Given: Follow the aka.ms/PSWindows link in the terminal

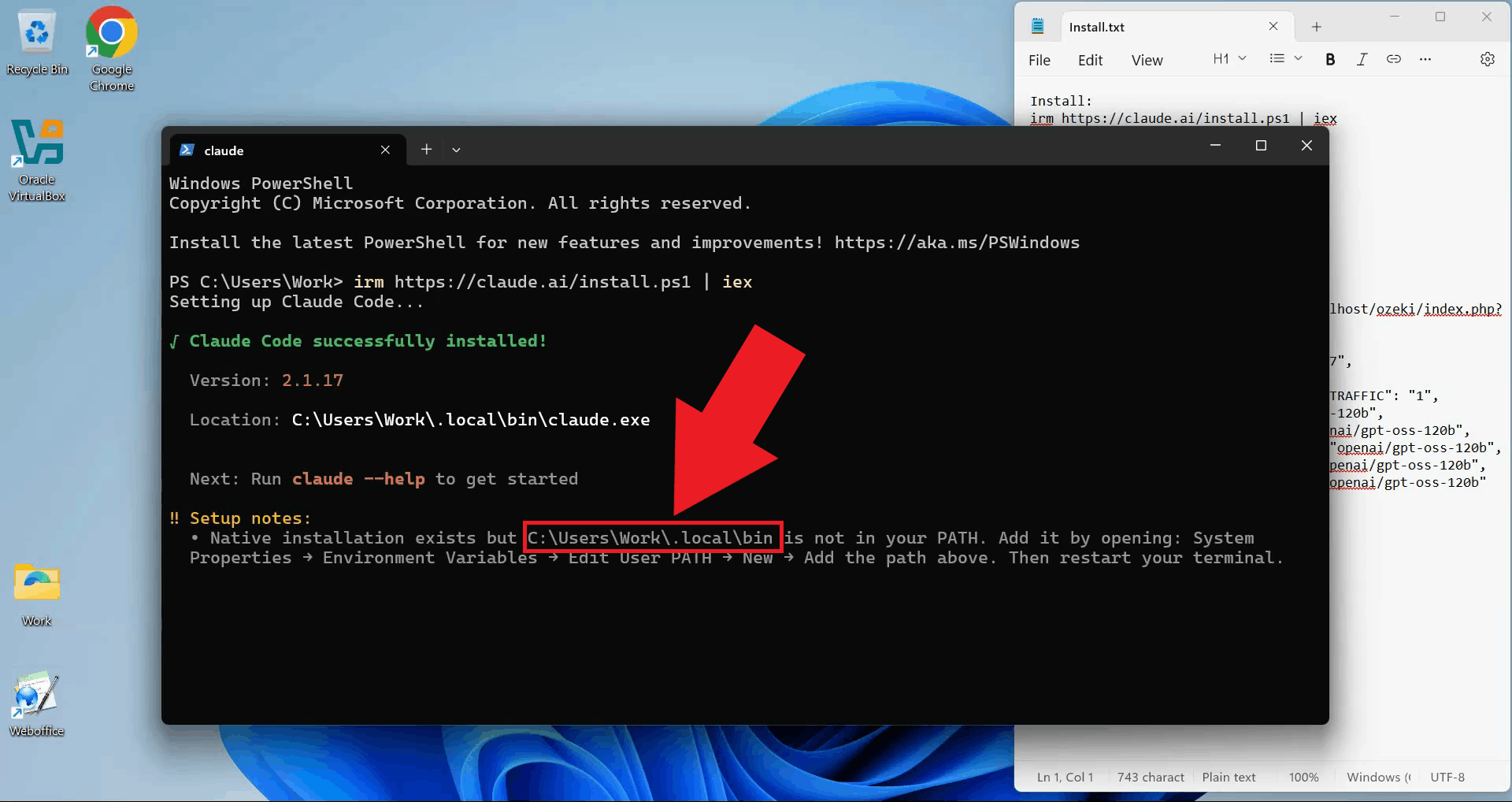Looking at the screenshot, I should [957, 243].
